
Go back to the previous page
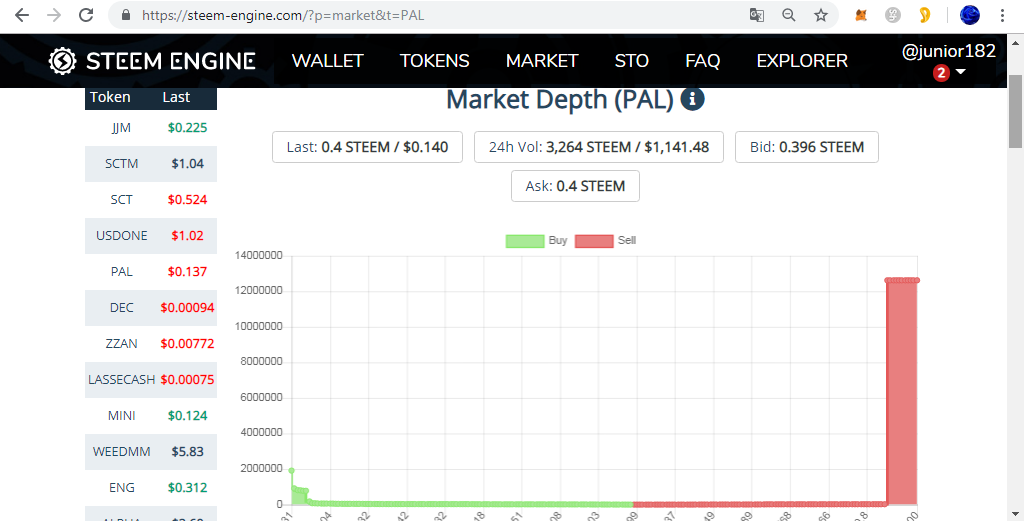(x=22, y=15)
